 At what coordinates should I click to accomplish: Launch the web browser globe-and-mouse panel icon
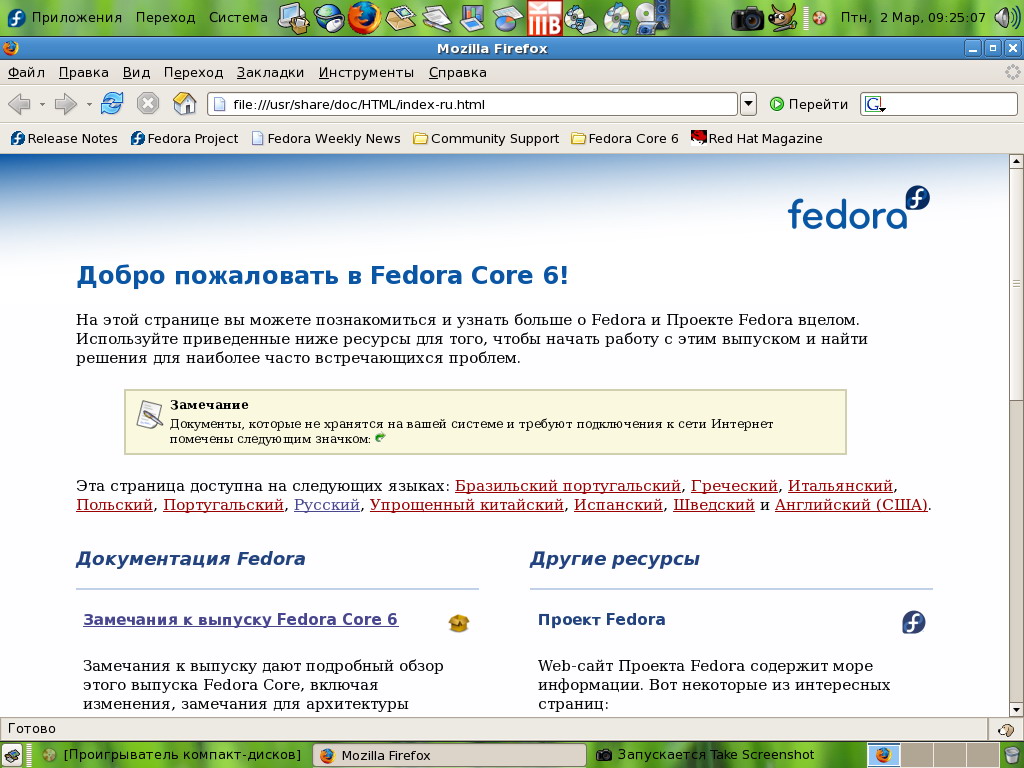328,18
